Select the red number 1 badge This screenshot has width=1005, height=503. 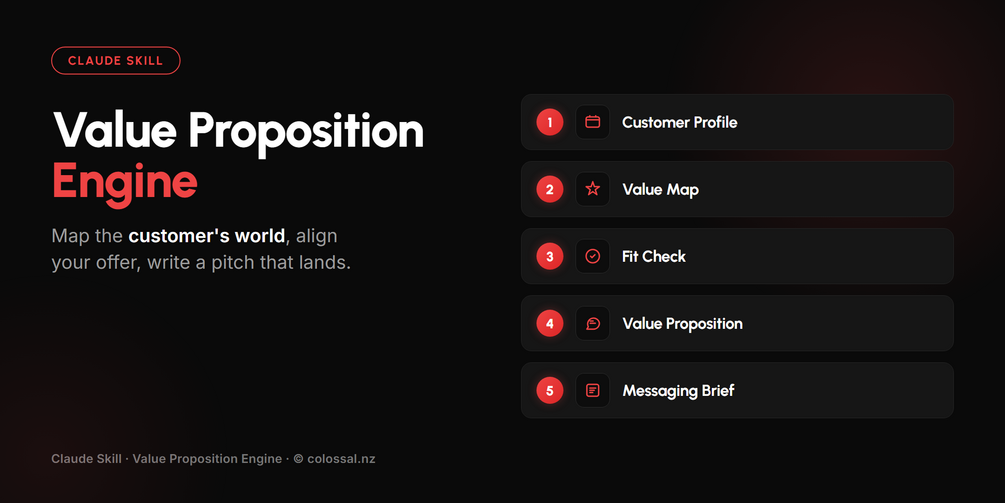click(x=549, y=122)
